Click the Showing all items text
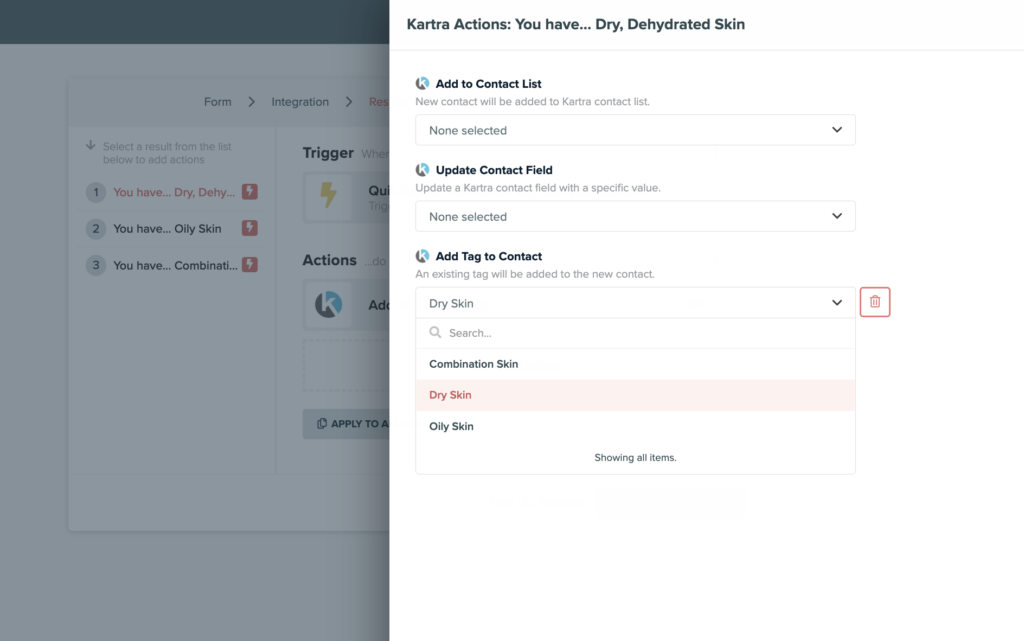This screenshot has height=641, width=1024. click(635, 458)
